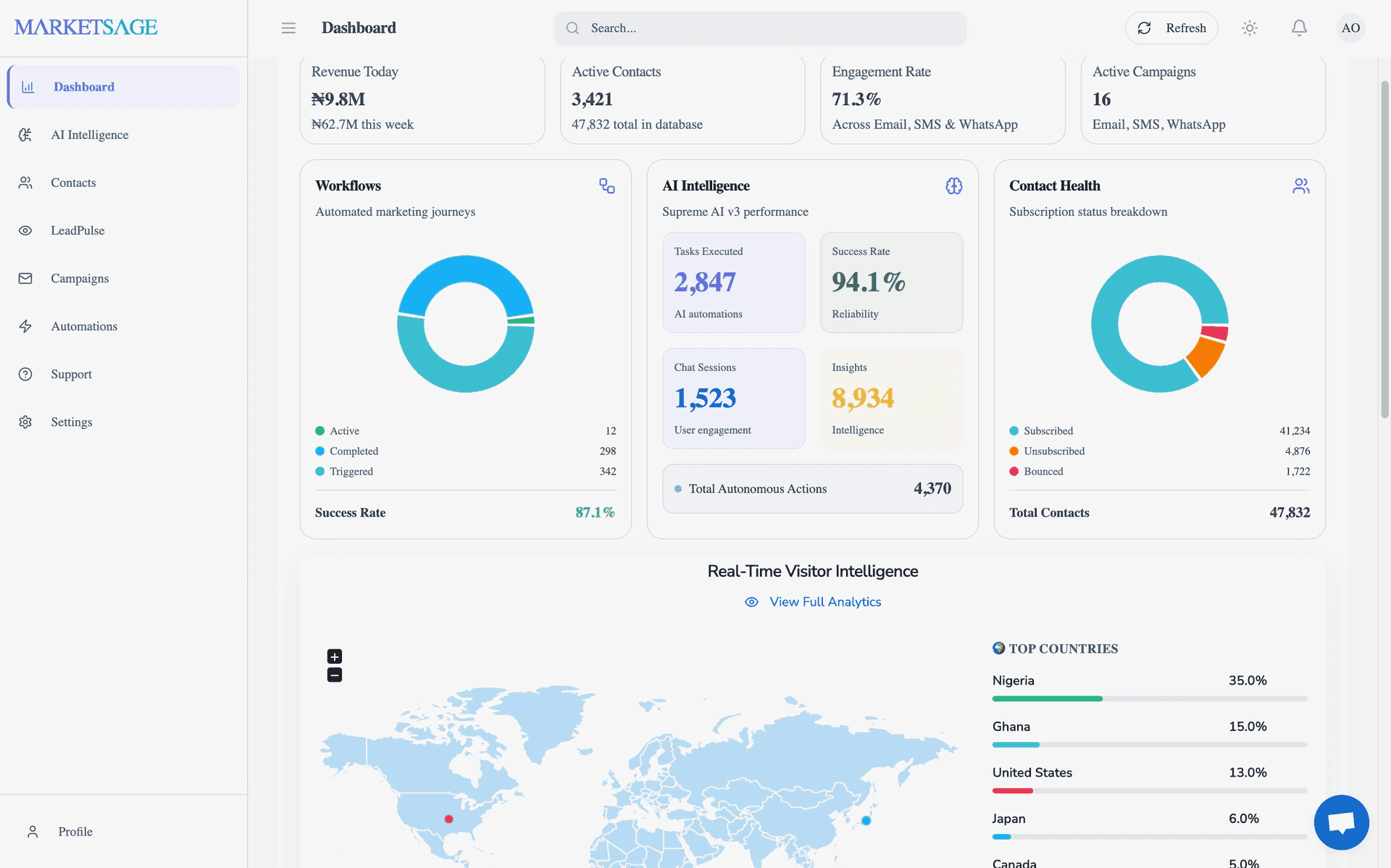Viewport: 1391px width, 868px height.
Task: Click the MarketSage logo
Action: (x=85, y=28)
